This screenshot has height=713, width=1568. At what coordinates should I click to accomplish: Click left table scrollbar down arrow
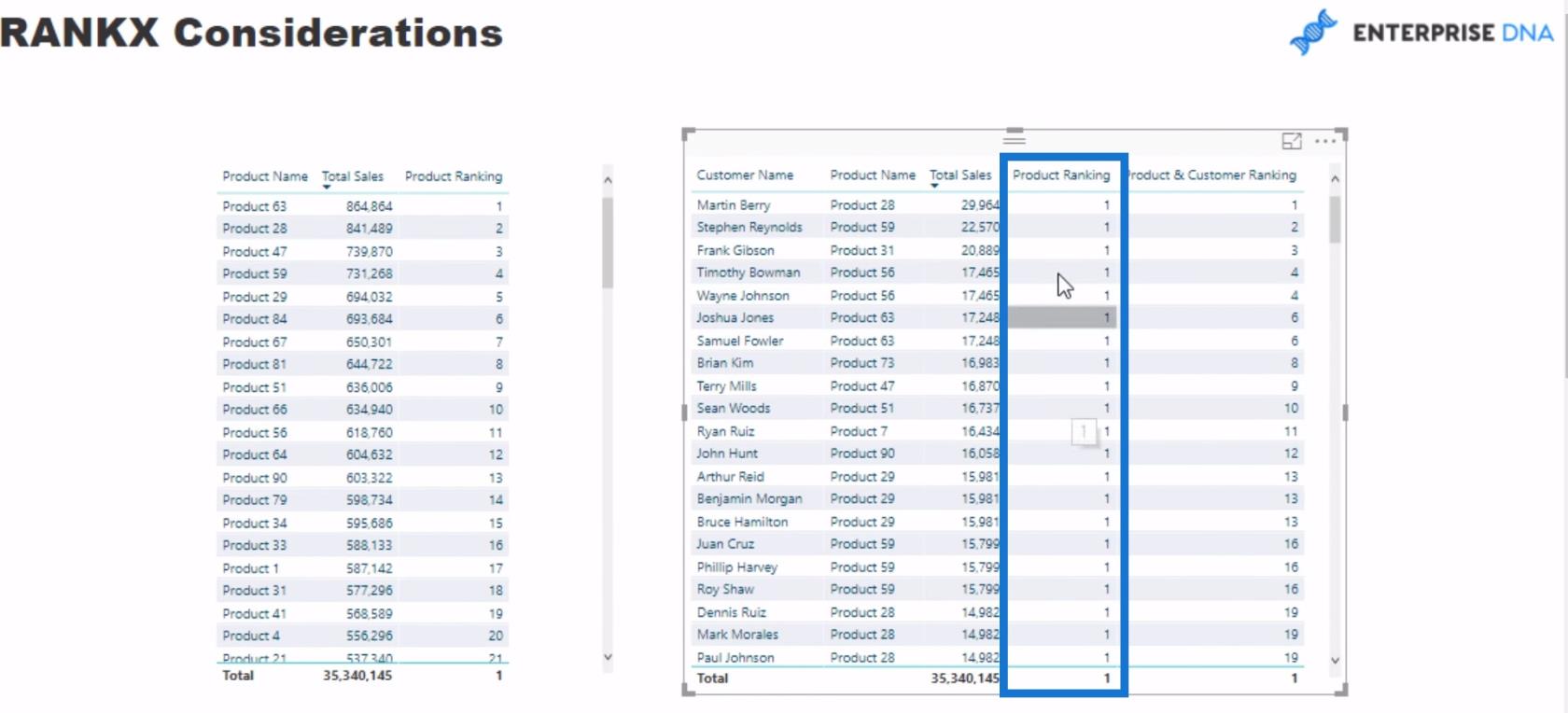[x=608, y=657]
